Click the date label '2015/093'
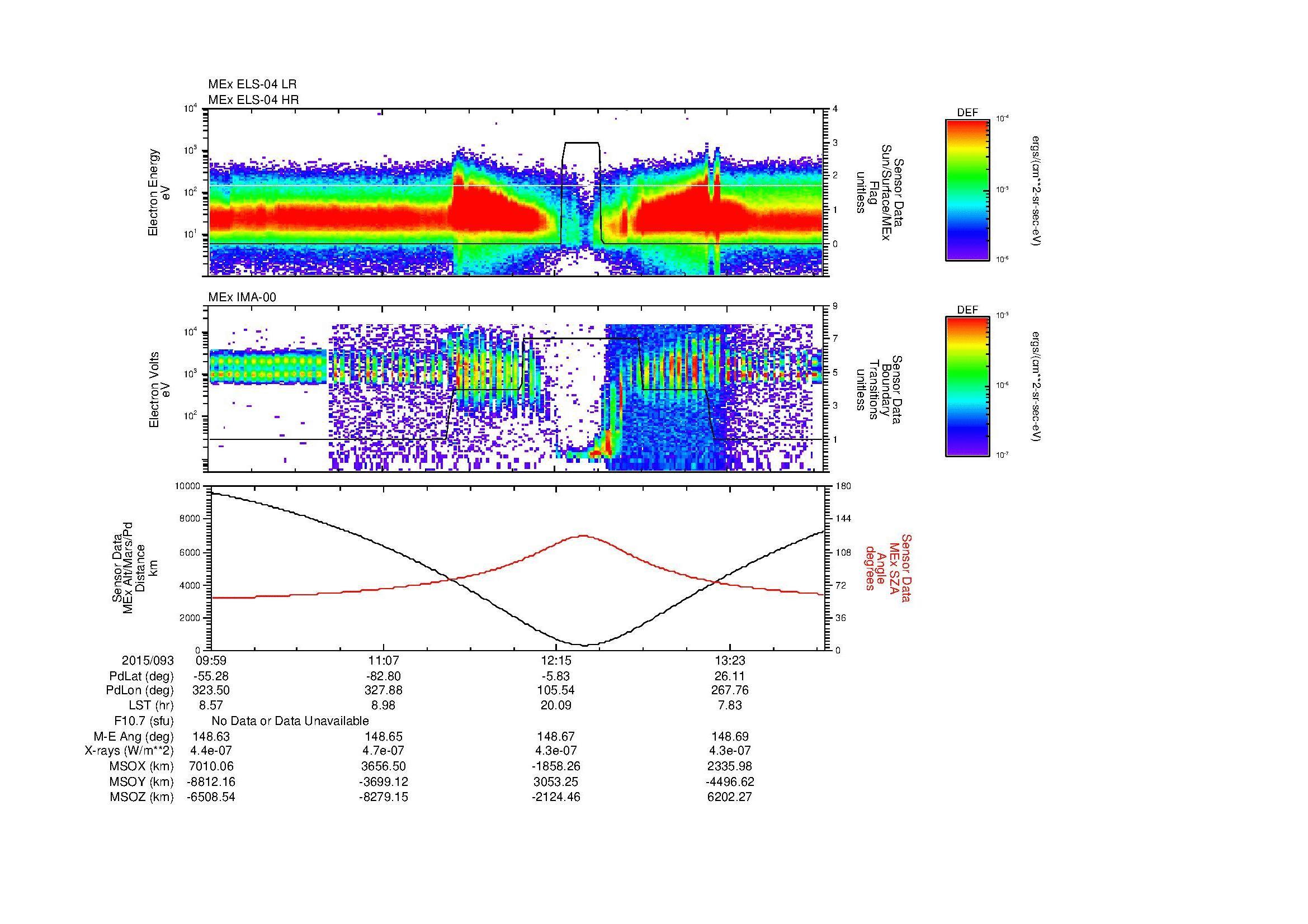1308x924 pixels. pos(148,661)
